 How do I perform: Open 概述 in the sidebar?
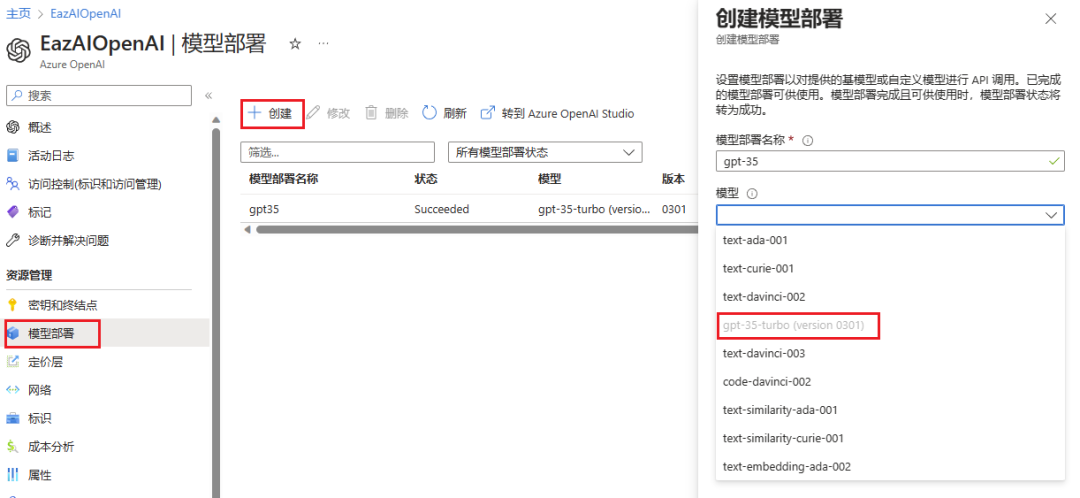coord(40,127)
